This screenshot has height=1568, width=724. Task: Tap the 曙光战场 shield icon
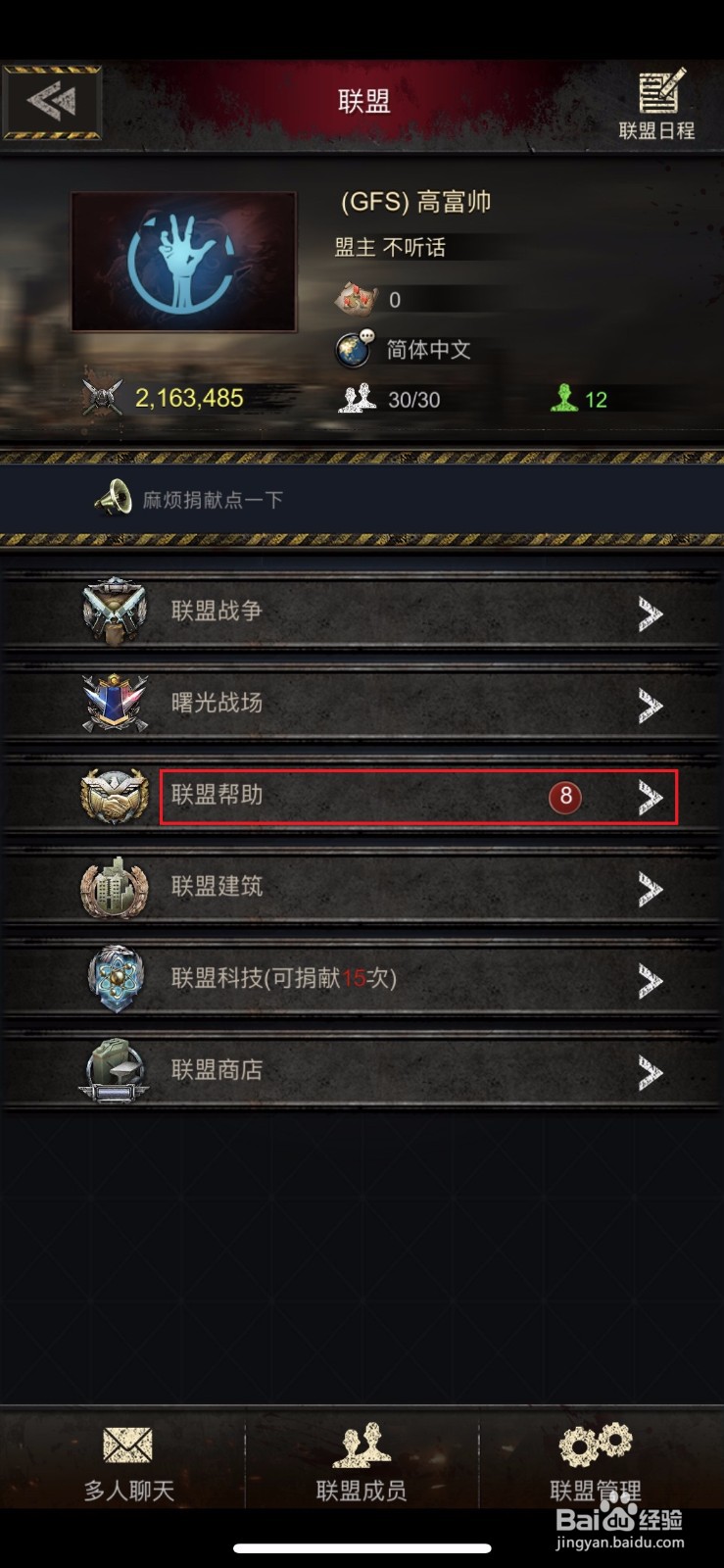click(x=115, y=704)
